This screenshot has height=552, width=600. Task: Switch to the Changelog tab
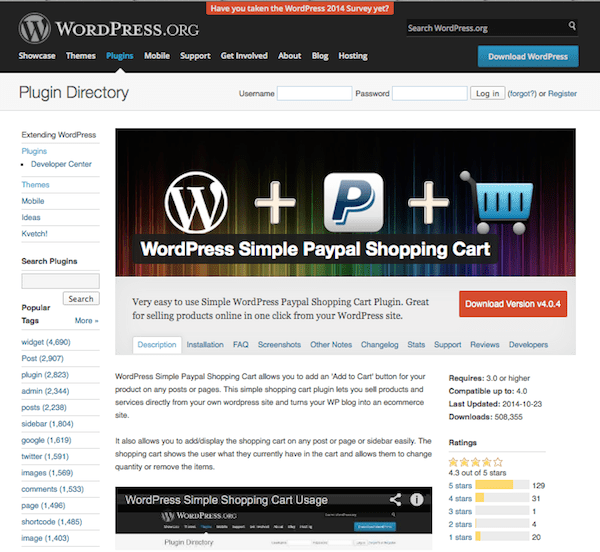point(379,345)
